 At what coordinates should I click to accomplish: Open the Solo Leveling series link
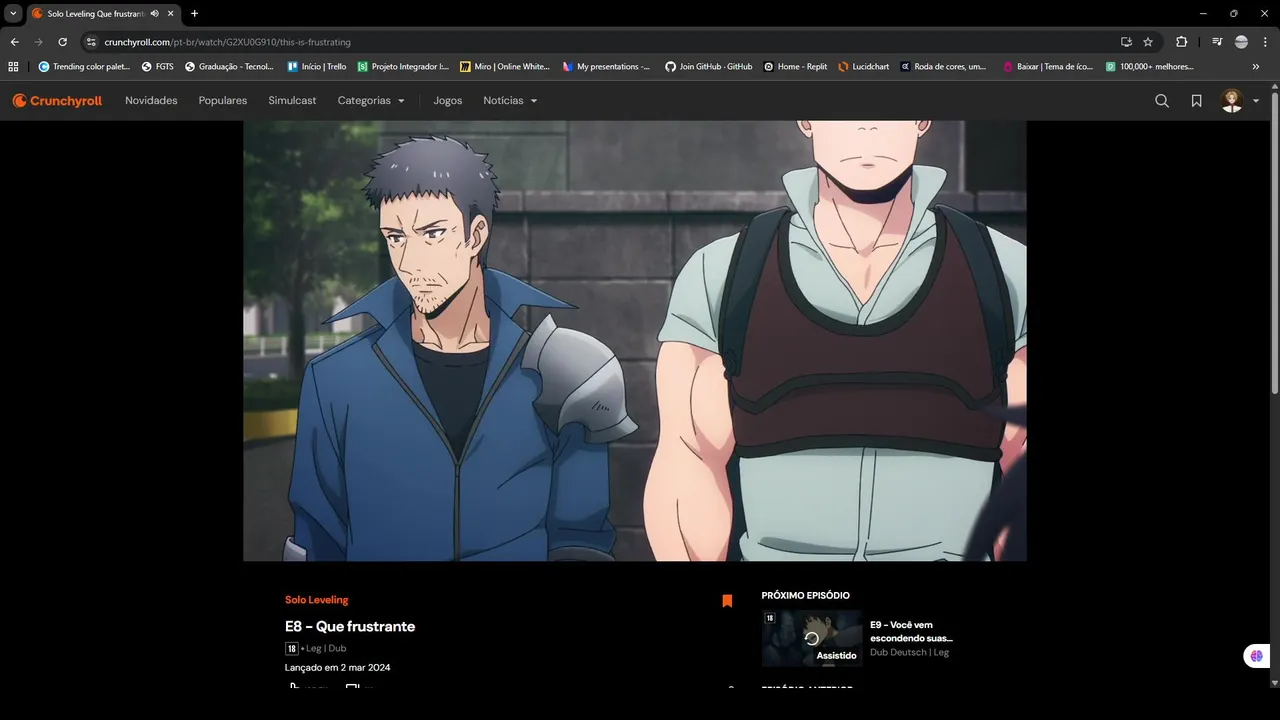(x=317, y=600)
